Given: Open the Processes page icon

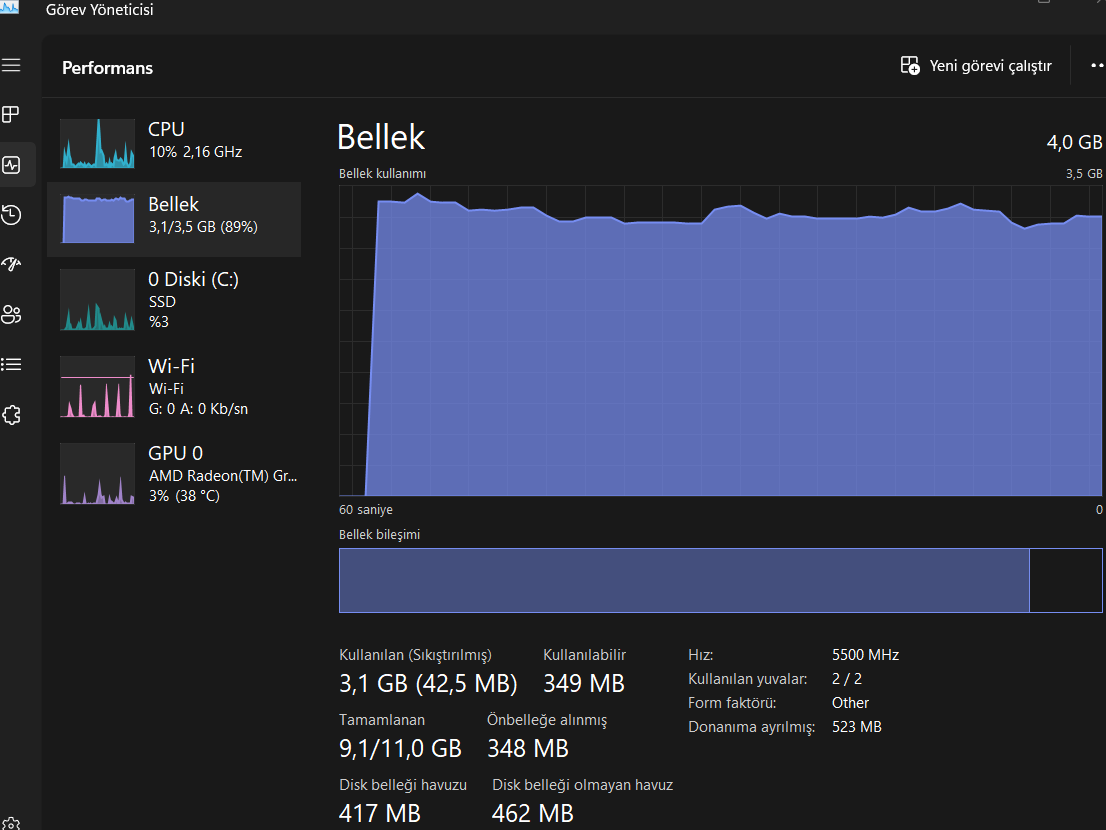Looking at the screenshot, I should (11, 115).
